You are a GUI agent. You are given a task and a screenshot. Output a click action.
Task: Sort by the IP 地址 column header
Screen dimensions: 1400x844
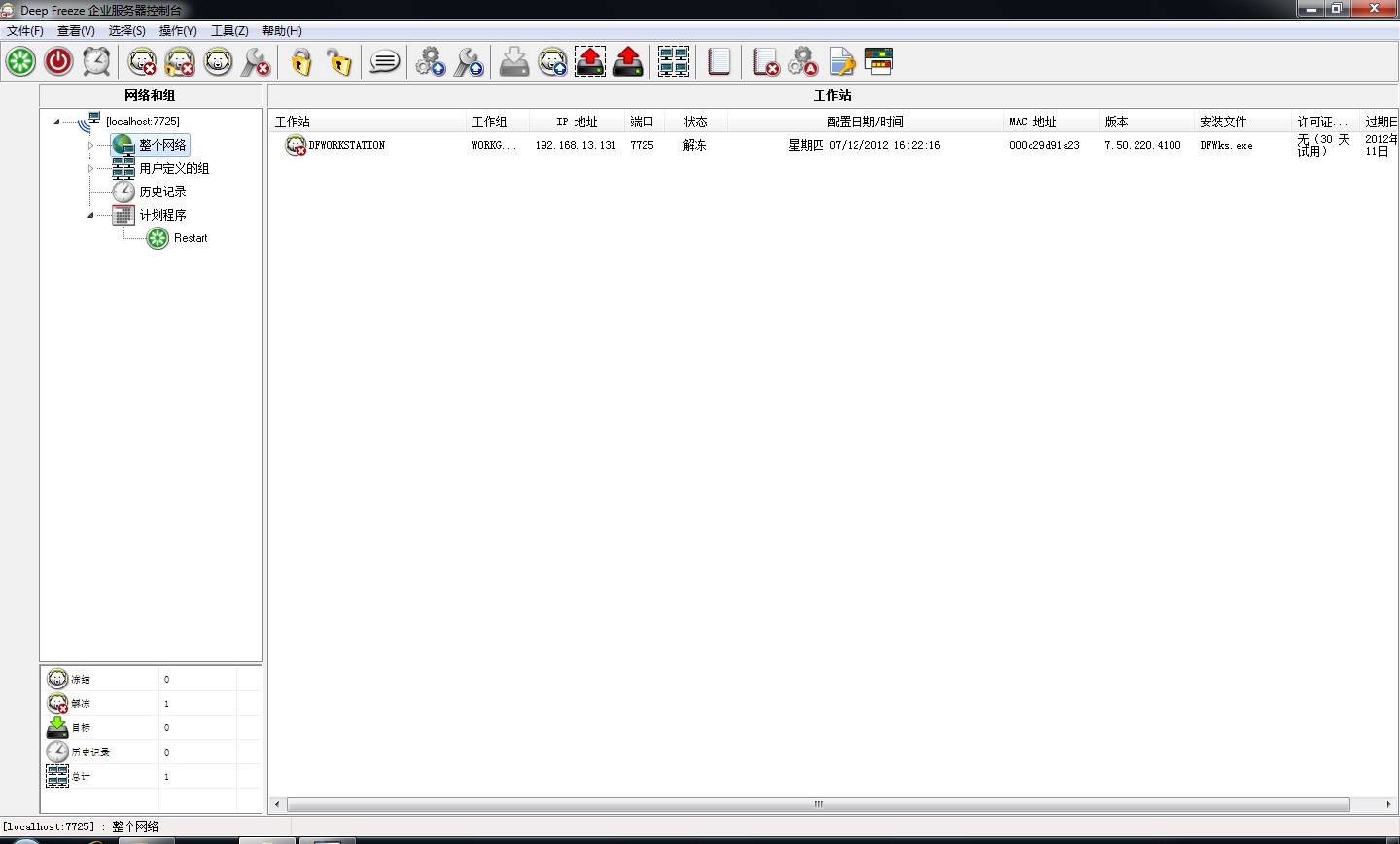pos(577,122)
